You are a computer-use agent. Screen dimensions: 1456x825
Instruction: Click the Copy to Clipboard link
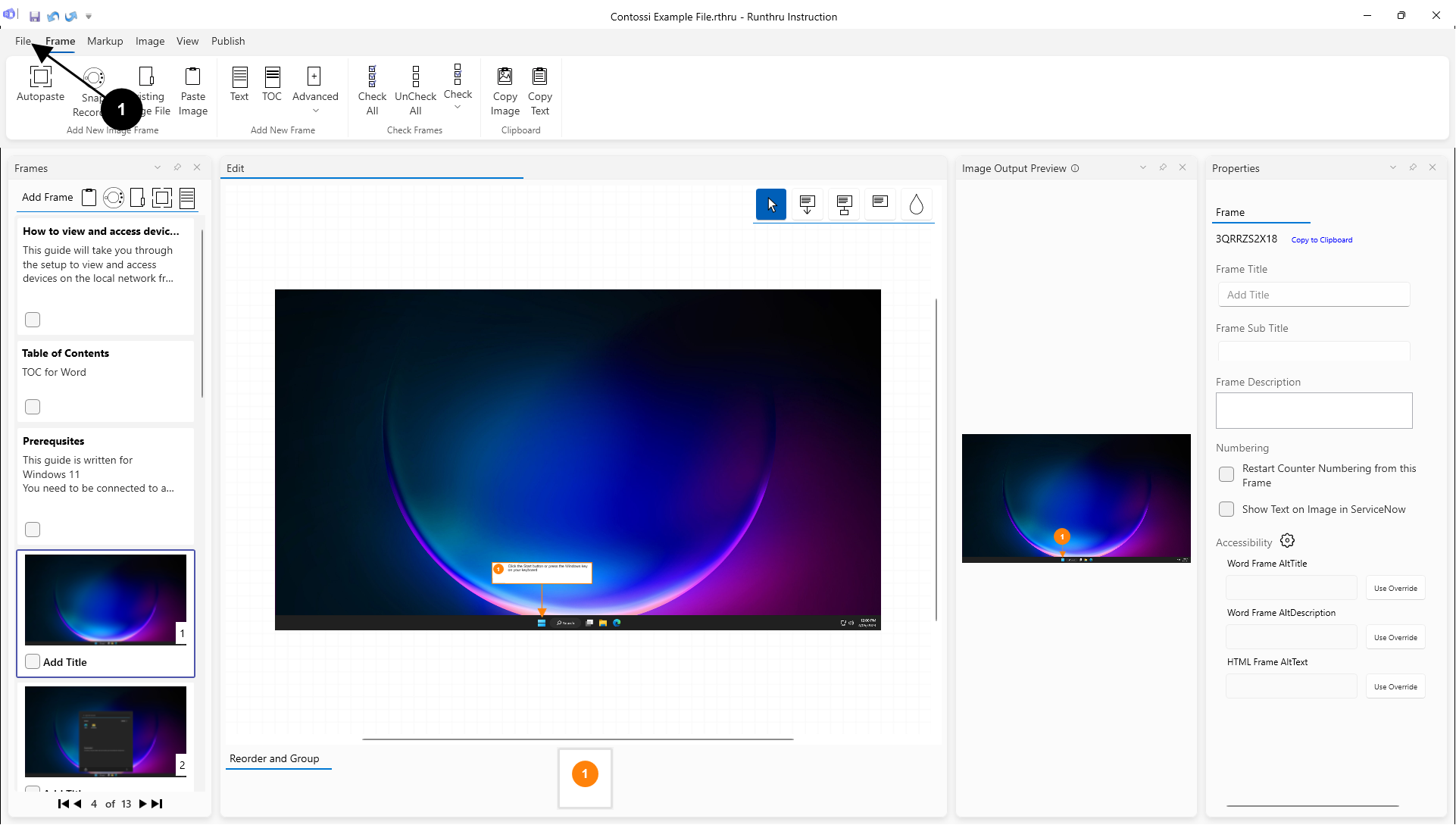tap(1321, 240)
